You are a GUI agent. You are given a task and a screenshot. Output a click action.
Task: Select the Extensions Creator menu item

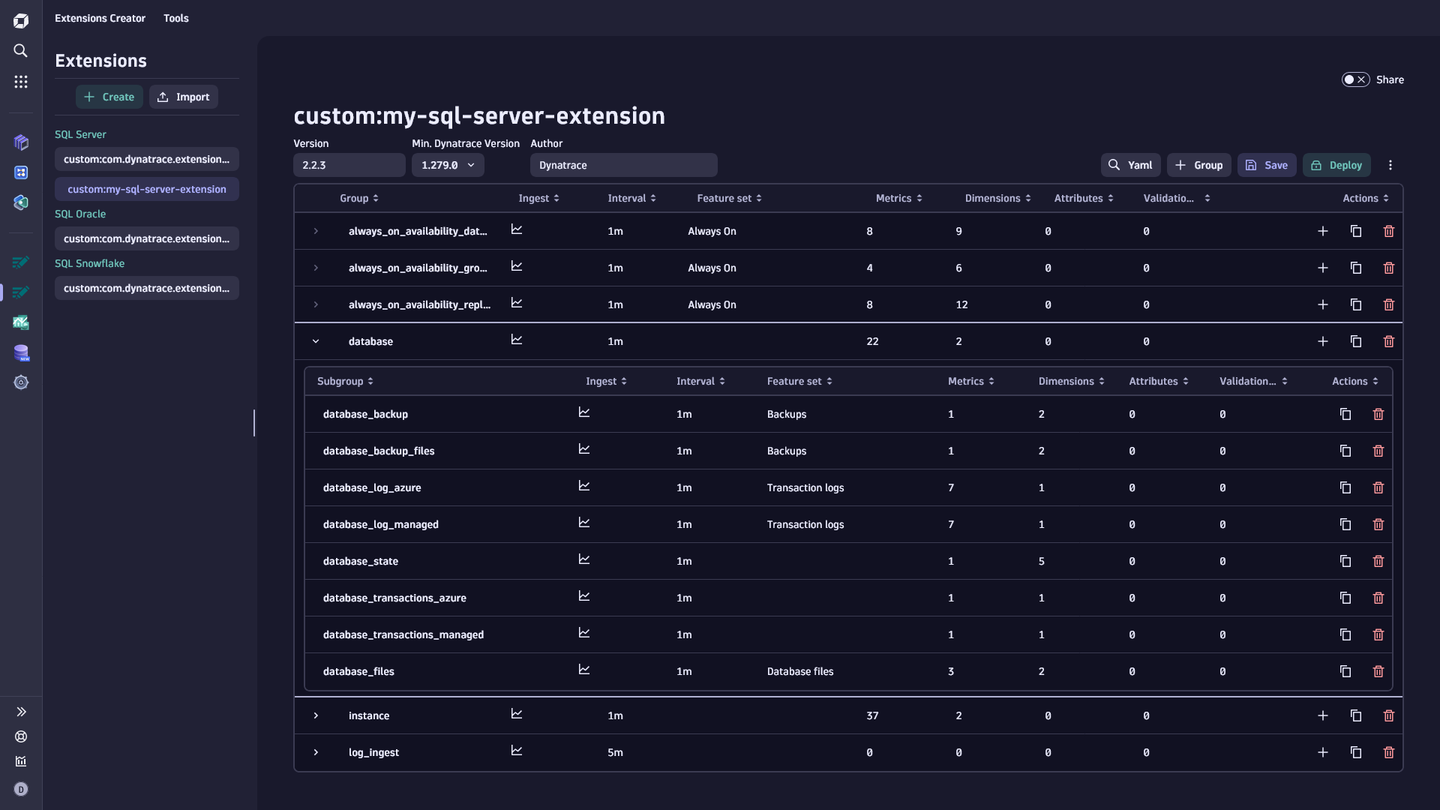coord(100,18)
